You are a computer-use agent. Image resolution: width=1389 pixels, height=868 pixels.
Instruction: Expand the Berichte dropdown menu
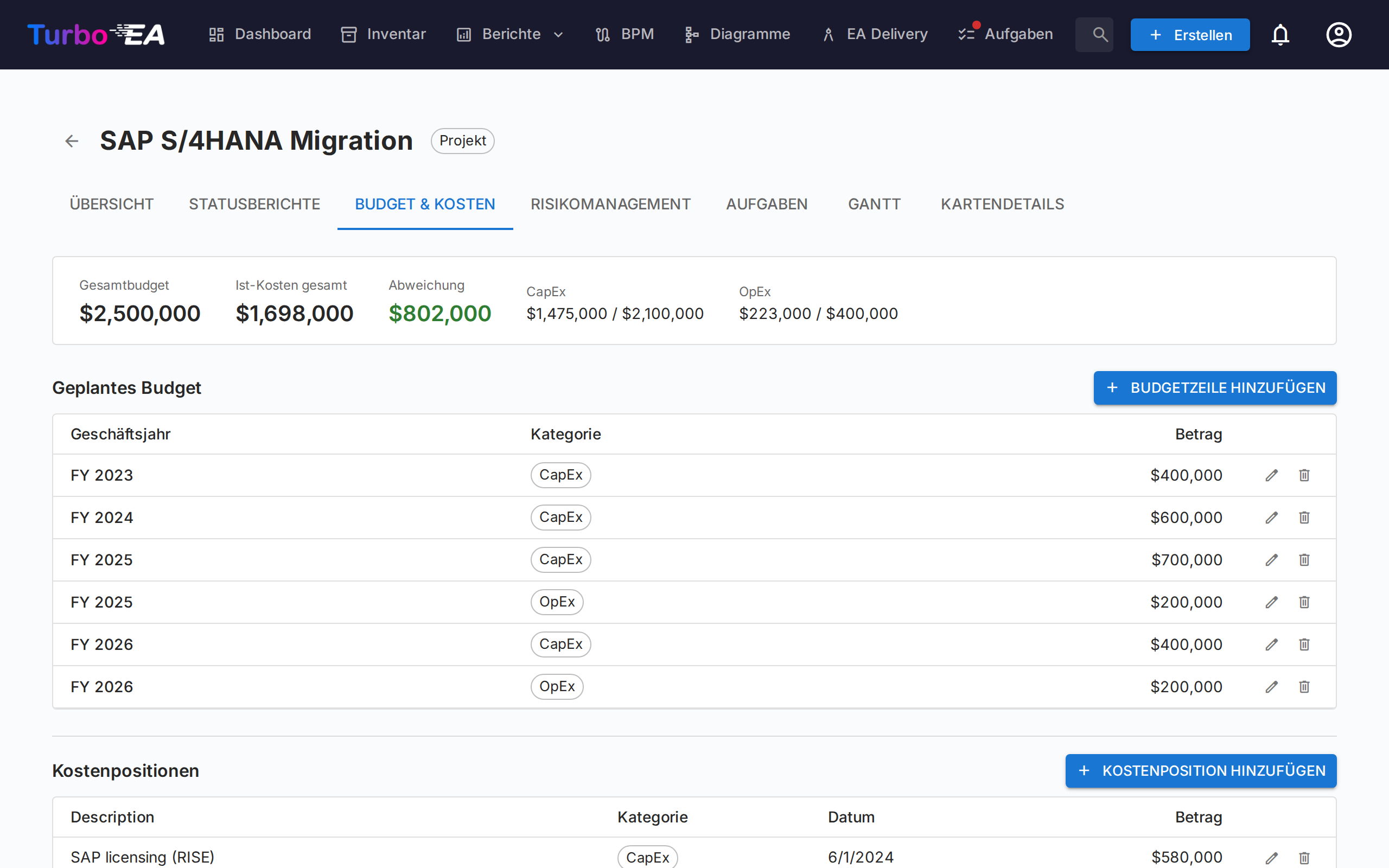[510, 34]
